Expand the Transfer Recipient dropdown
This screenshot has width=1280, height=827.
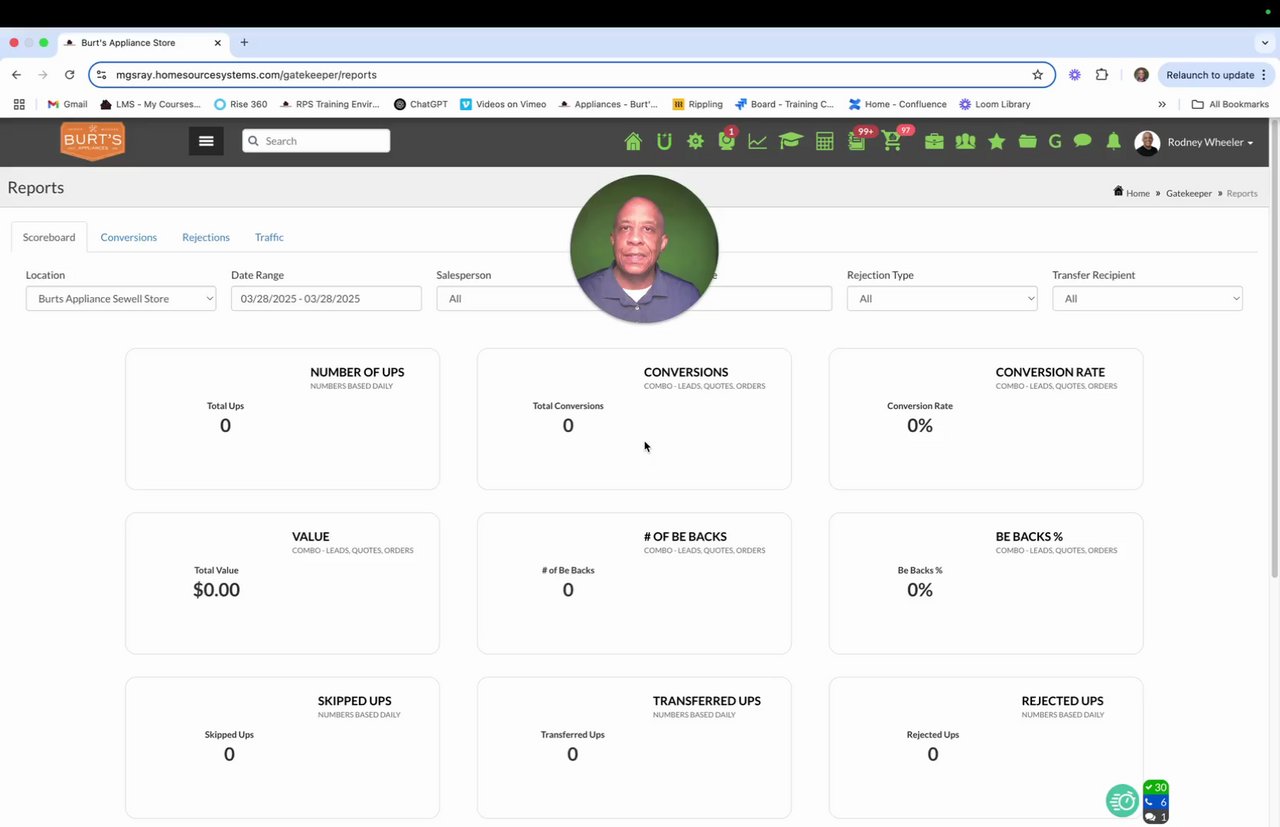[x=1147, y=298]
